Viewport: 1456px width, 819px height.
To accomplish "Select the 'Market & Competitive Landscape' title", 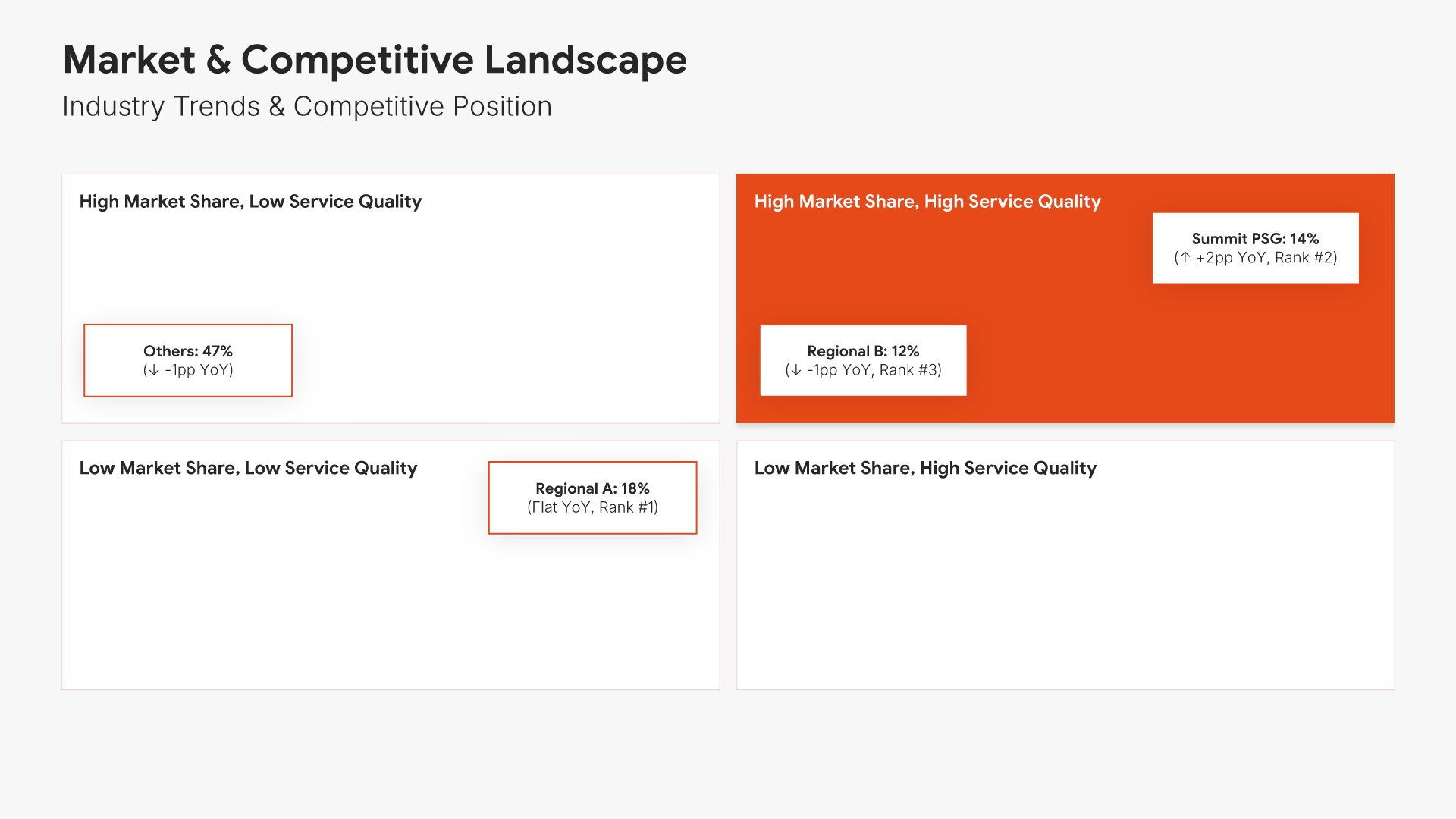I will [x=375, y=60].
